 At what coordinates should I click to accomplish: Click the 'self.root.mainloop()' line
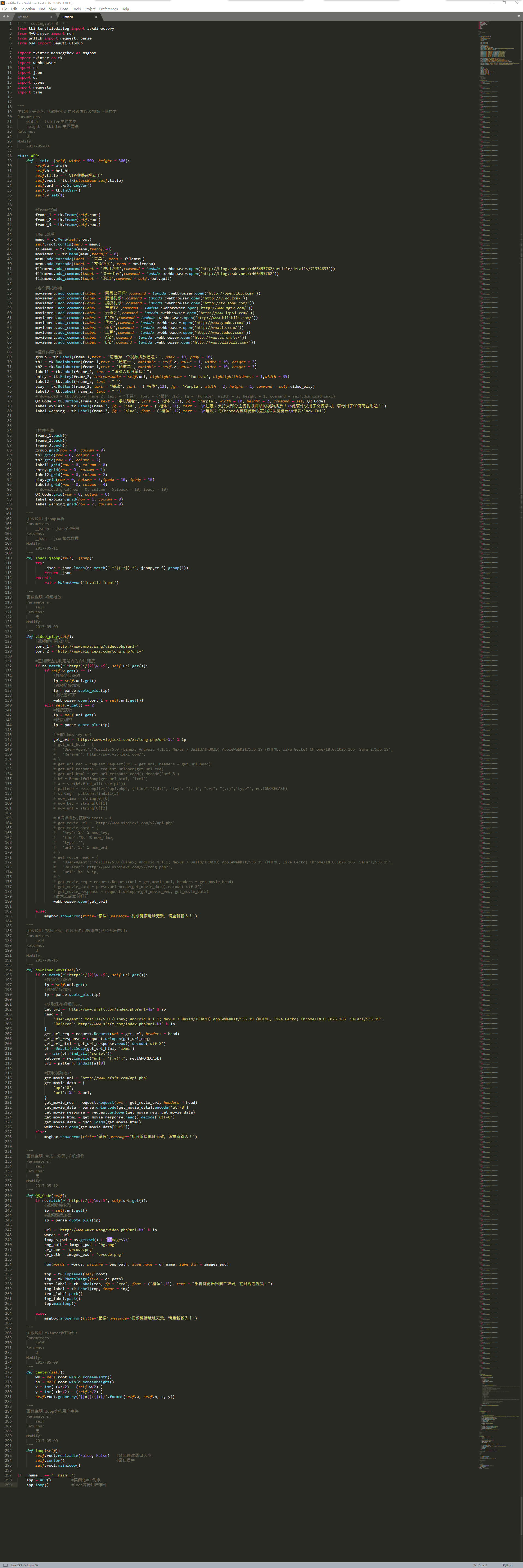[x=58, y=1465]
